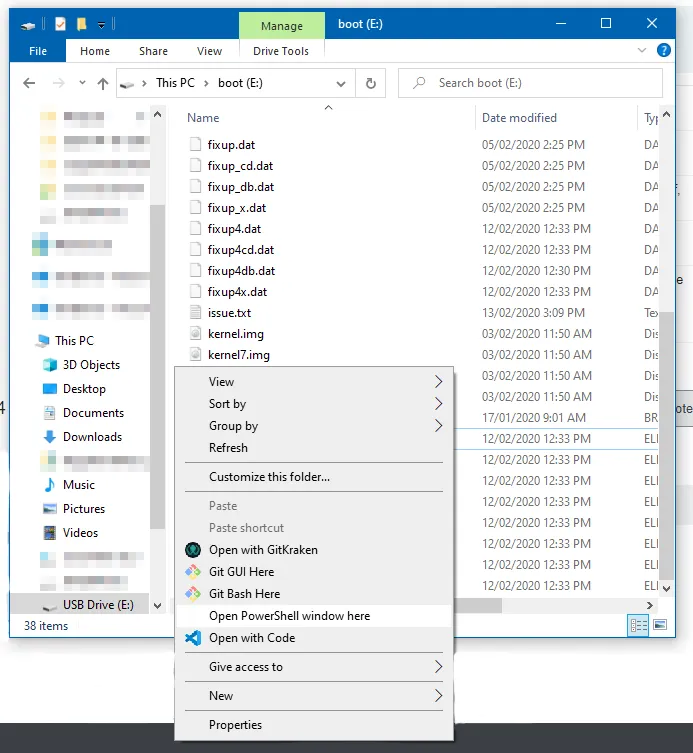Click the navigation pane scroll down arrow

coord(158,606)
